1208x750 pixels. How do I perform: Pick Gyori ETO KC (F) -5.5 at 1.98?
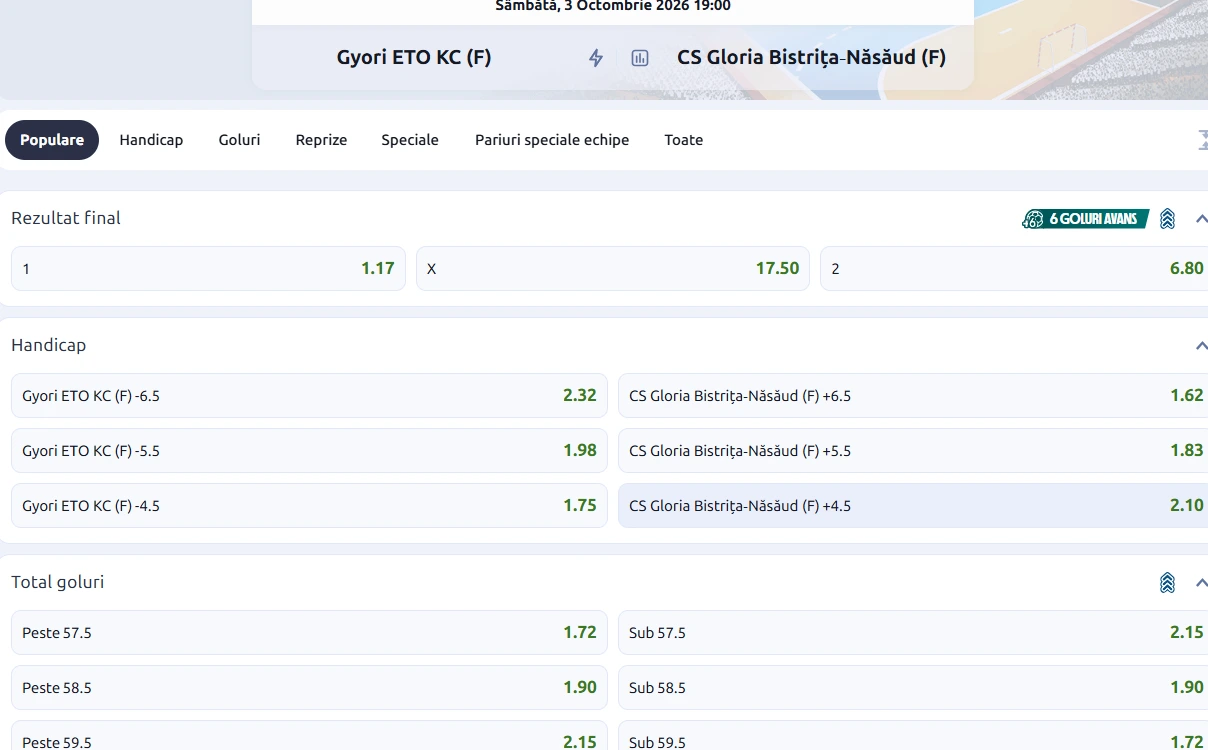pyautogui.click(x=309, y=450)
